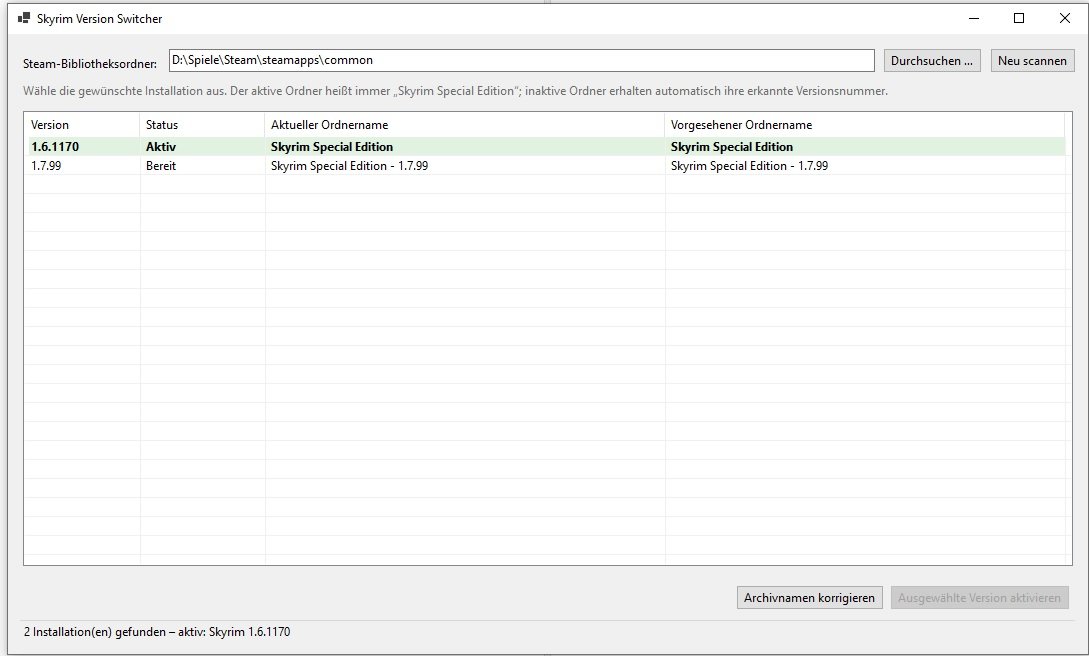Focus the Steam-Bibliotheksordner path field

point(522,60)
